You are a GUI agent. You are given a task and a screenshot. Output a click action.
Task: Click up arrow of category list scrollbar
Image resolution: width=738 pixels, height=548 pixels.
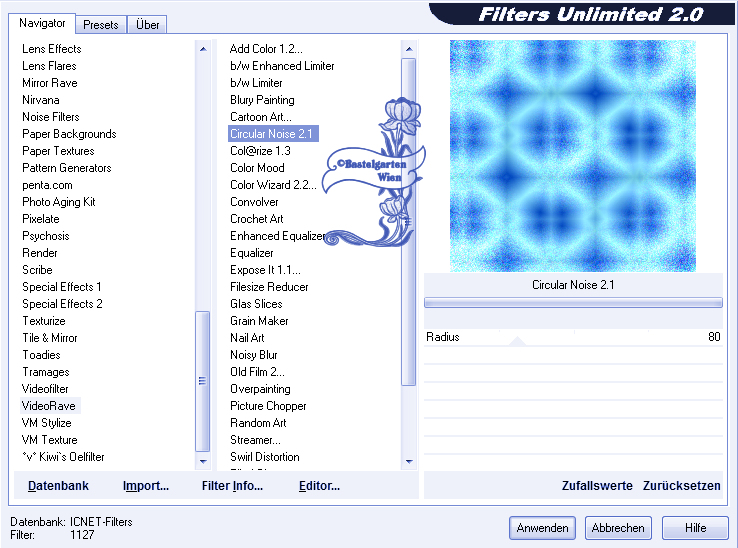click(x=203, y=49)
